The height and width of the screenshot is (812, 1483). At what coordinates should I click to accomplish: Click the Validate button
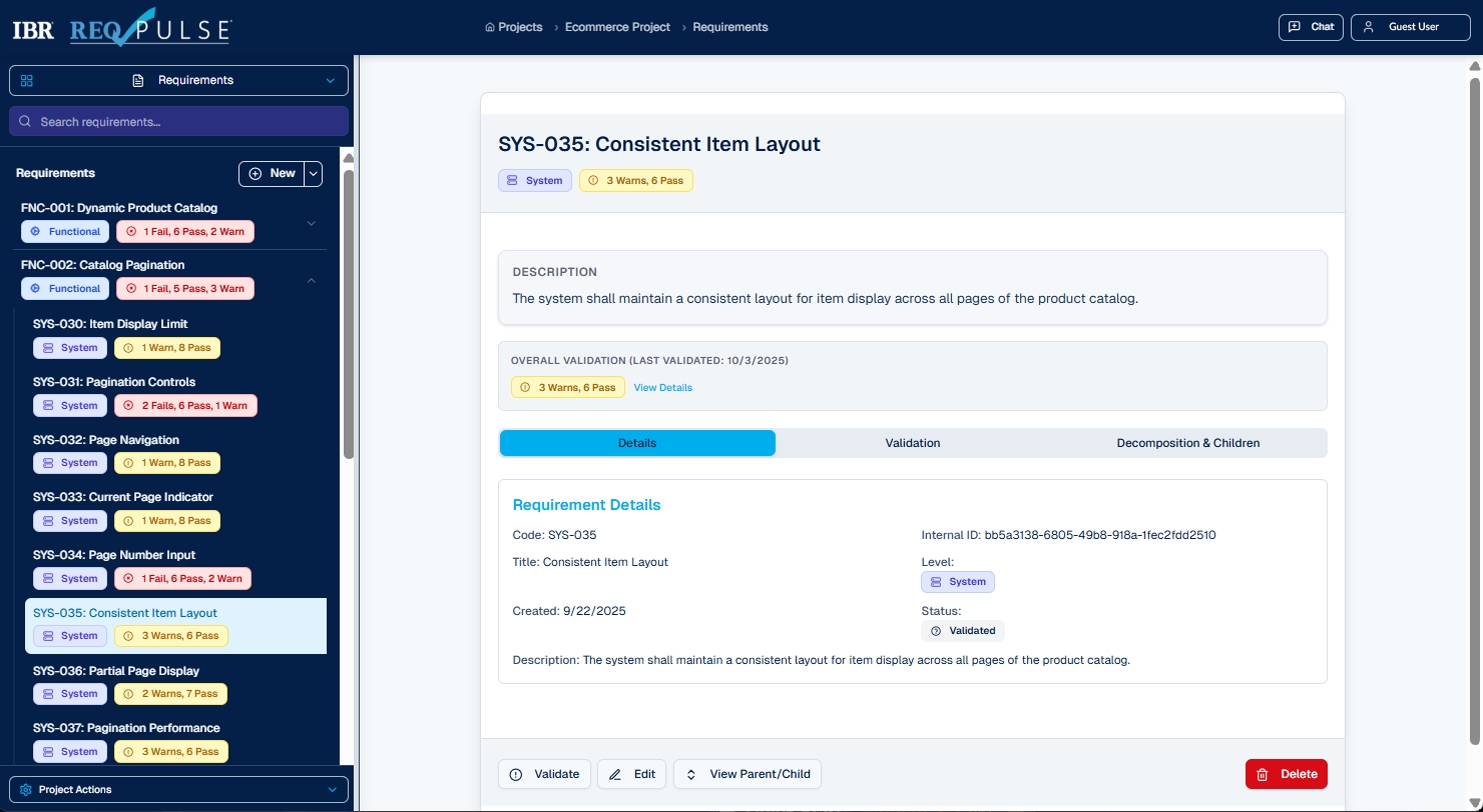pyautogui.click(x=544, y=773)
